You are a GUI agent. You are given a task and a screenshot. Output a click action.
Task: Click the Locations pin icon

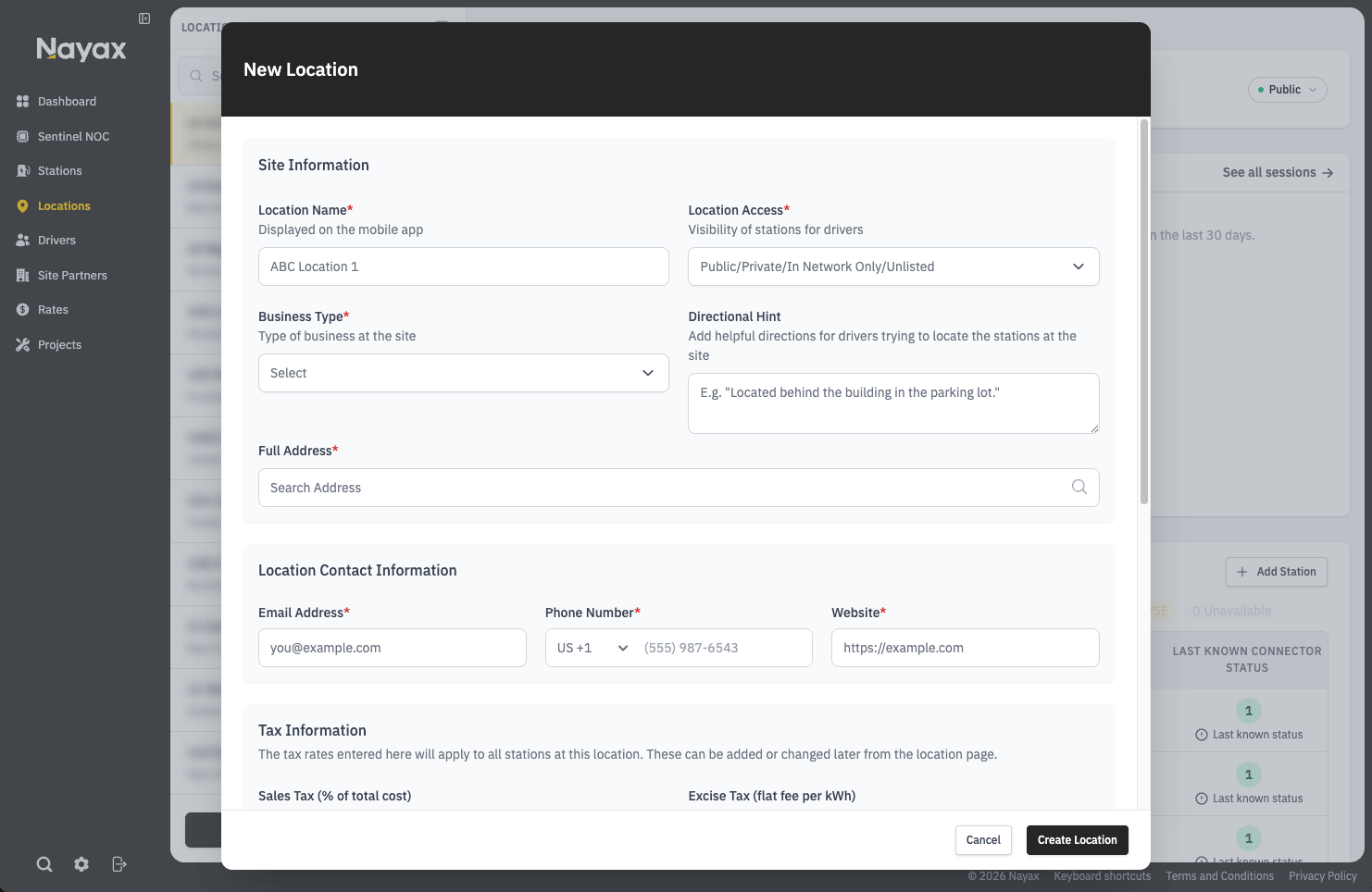point(23,206)
